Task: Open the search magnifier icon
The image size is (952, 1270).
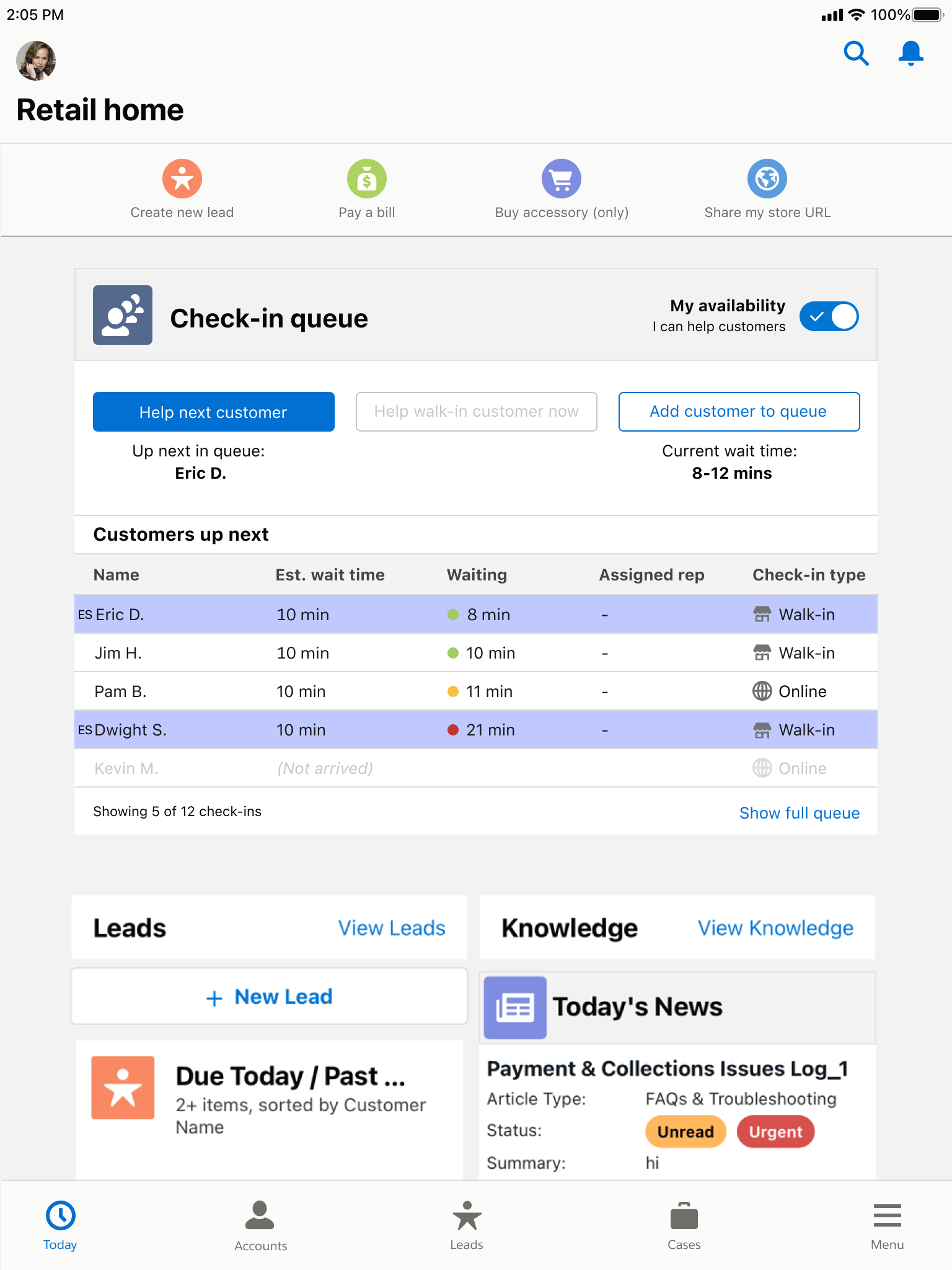Action: click(856, 53)
